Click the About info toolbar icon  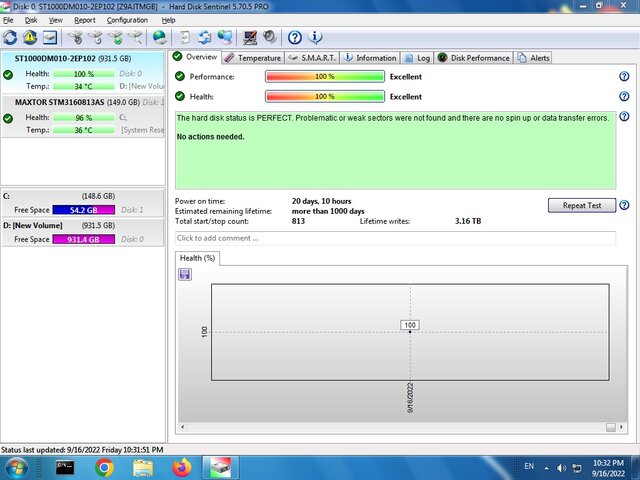316,37
